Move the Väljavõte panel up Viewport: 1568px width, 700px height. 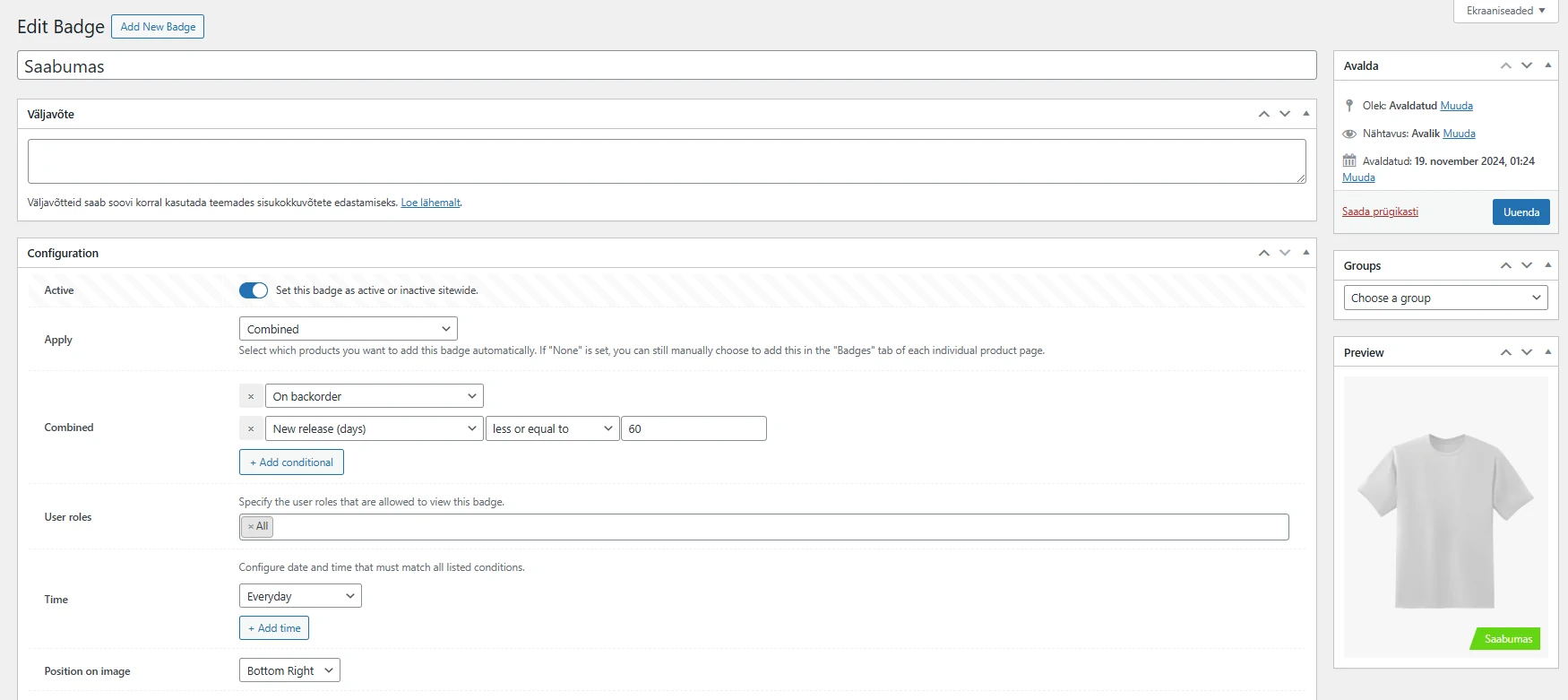pyautogui.click(x=1263, y=114)
